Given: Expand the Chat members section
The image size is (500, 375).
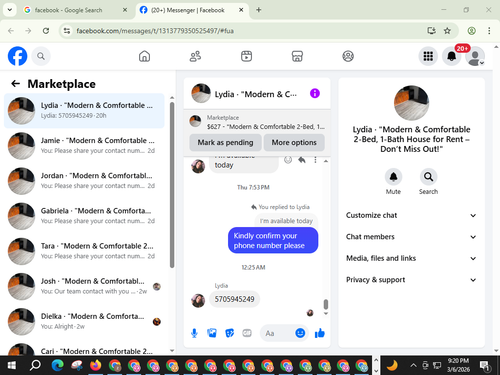Looking at the screenshot, I should pyautogui.click(x=411, y=237).
